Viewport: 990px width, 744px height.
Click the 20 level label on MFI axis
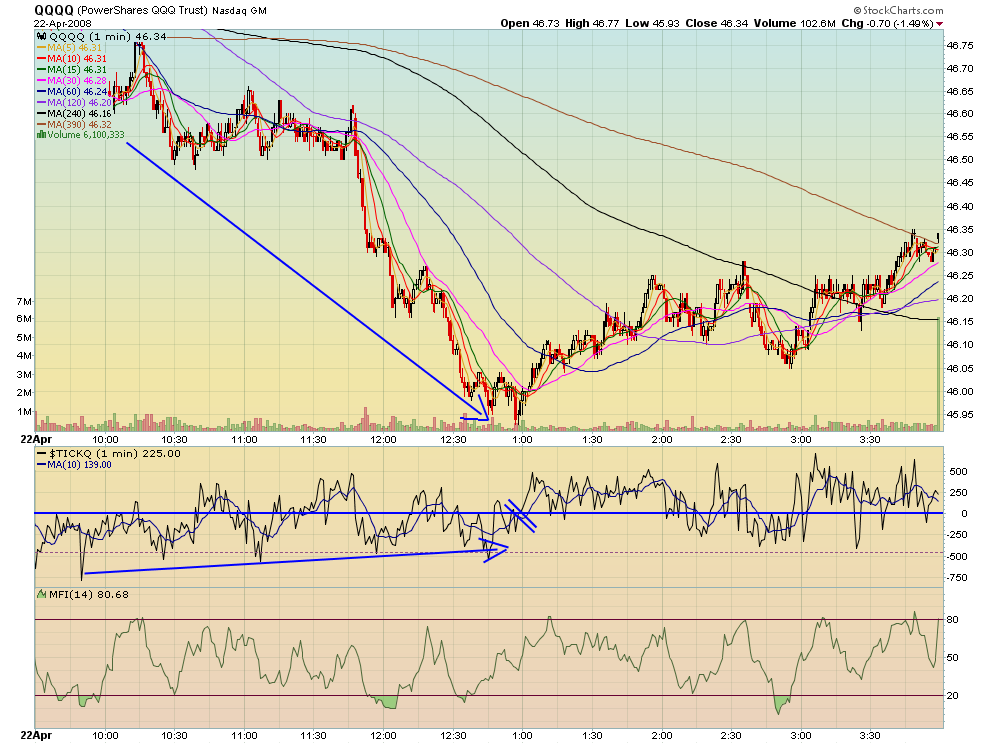click(952, 695)
